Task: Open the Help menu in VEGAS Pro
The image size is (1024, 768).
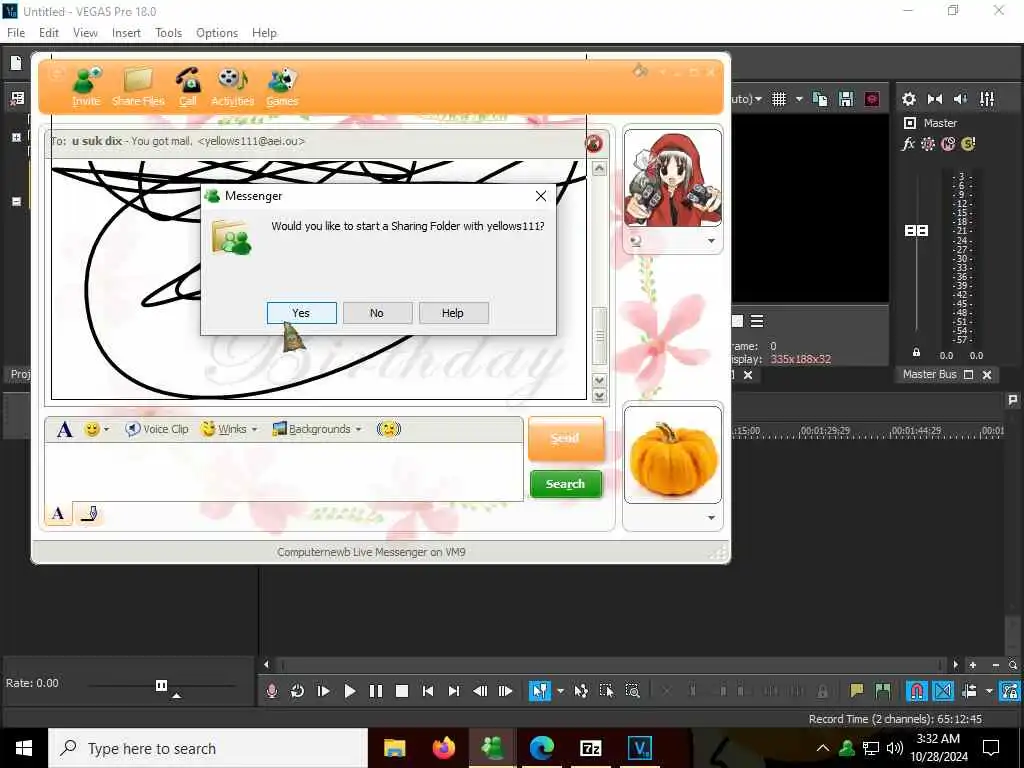Action: (264, 33)
